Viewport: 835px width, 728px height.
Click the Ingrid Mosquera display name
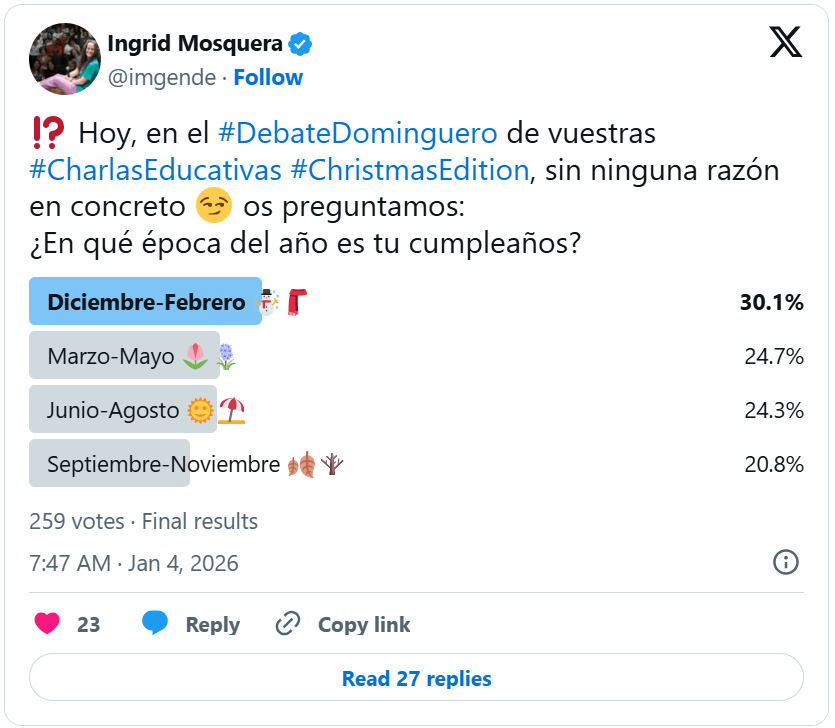tap(194, 44)
